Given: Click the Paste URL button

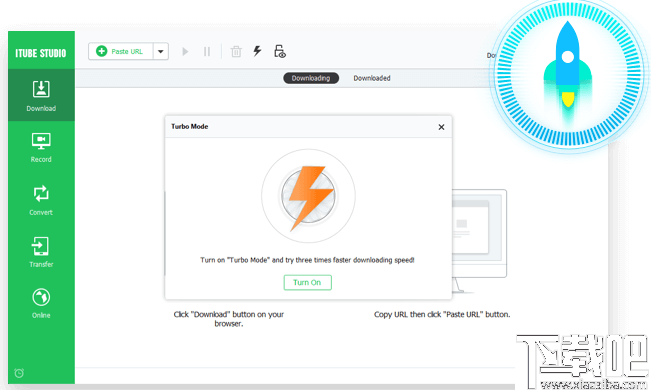Looking at the screenshot, I should click(x=120, y=52).
